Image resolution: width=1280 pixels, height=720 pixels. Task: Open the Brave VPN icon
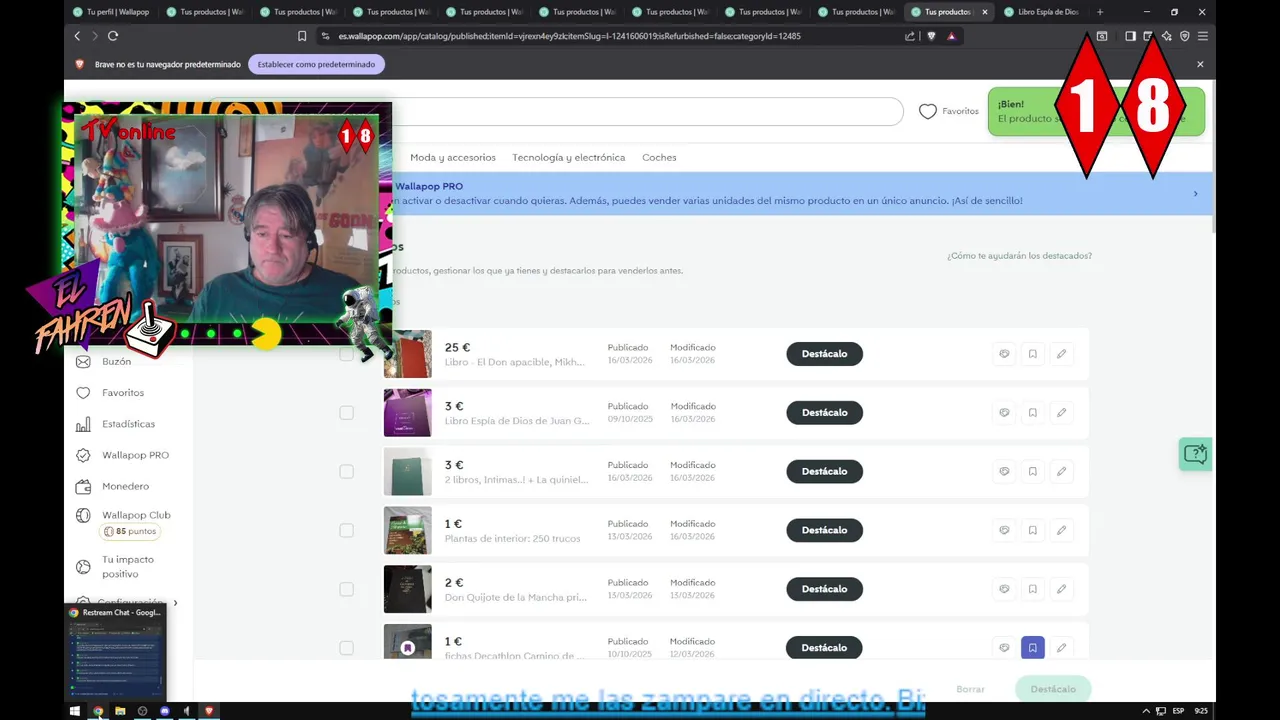click(x=1185, y=36)
